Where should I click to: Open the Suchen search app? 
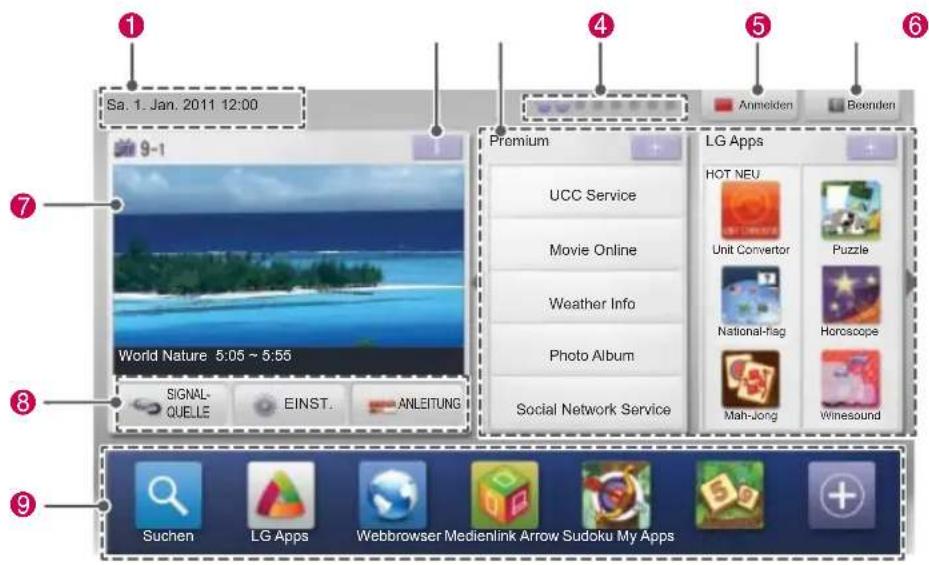point(168,495)
